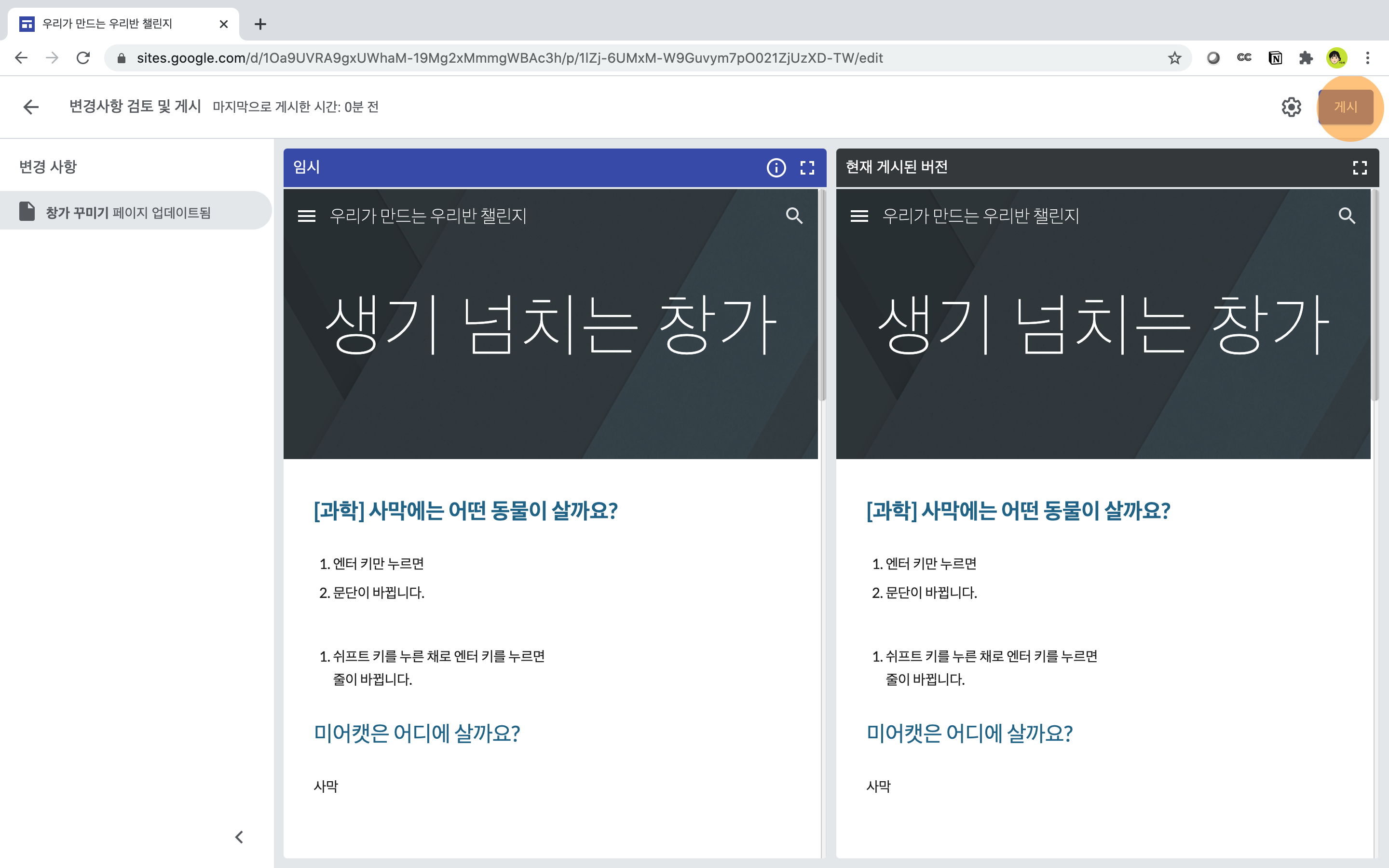Expand draft preview to fullscreen
This screenshot has width=1389, height=868.
(807, 168)
